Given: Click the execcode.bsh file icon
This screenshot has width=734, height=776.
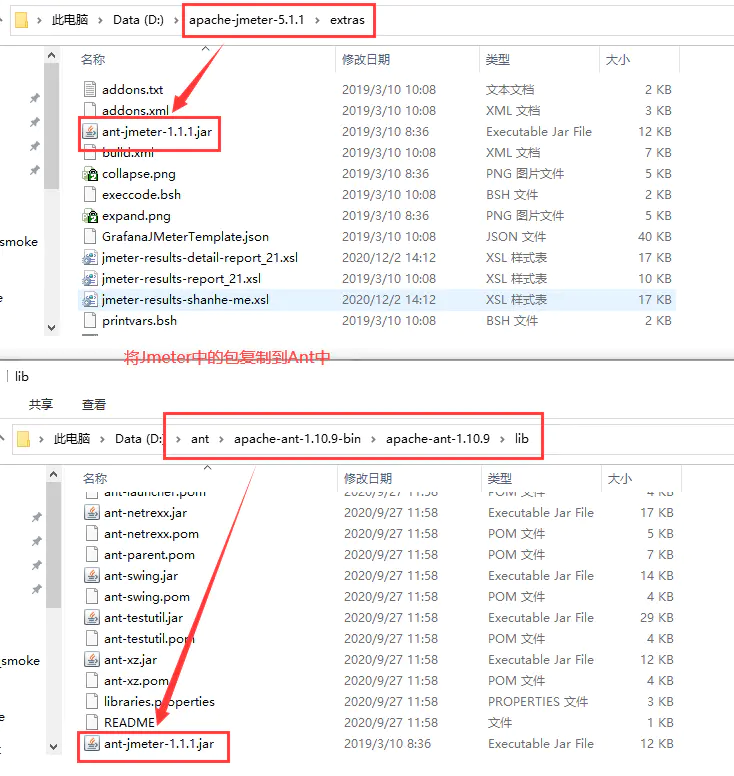Looking at the screenshot, I should pyautogui.click(x=90, y=194).
